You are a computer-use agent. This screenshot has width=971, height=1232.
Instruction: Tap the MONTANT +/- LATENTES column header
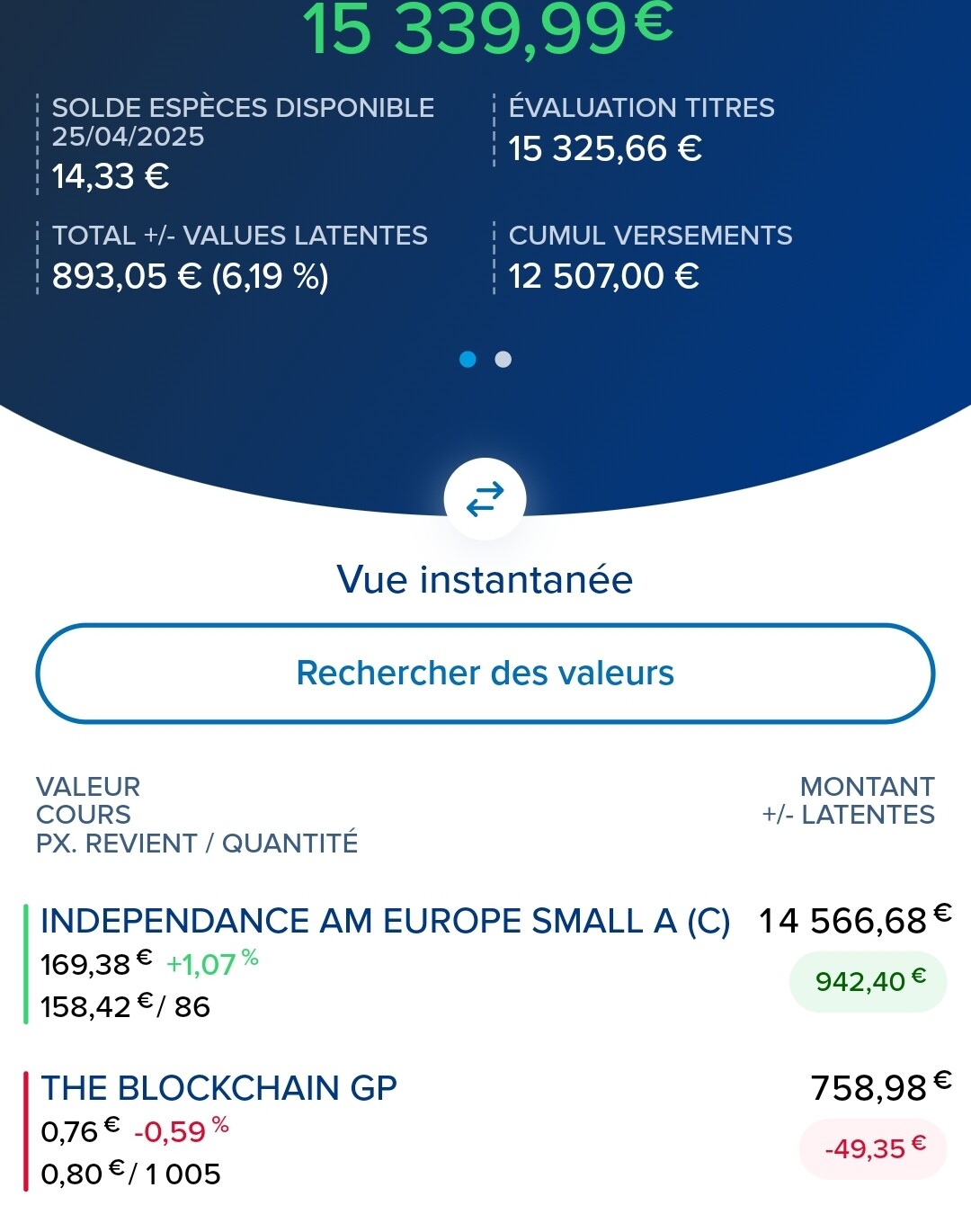pos(848,800)
